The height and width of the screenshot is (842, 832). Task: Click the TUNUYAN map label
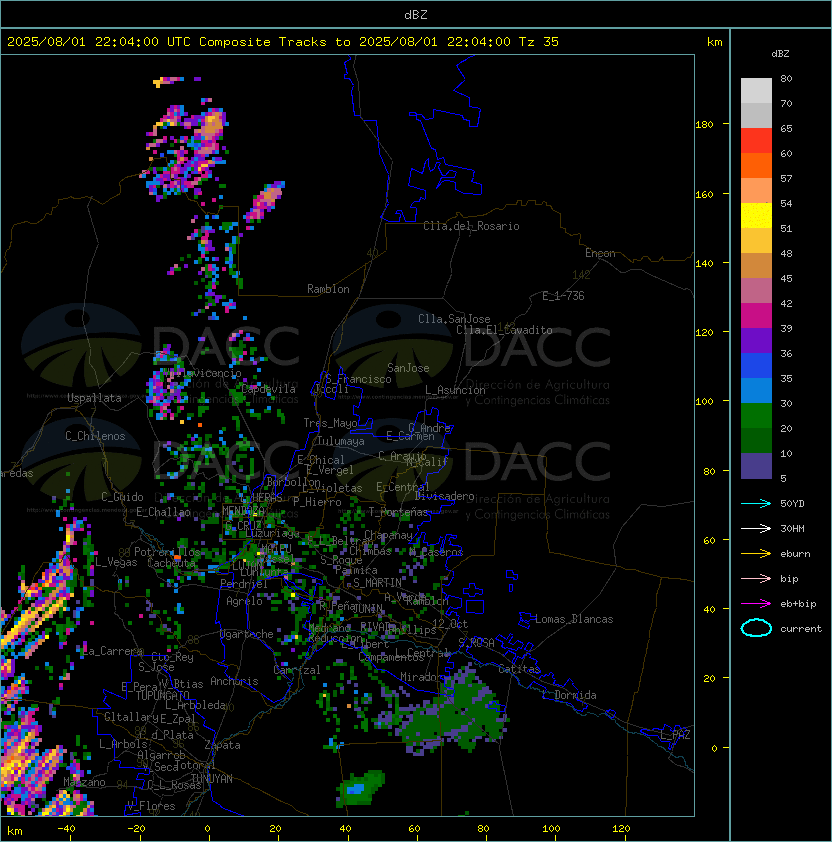click(212, 779)
